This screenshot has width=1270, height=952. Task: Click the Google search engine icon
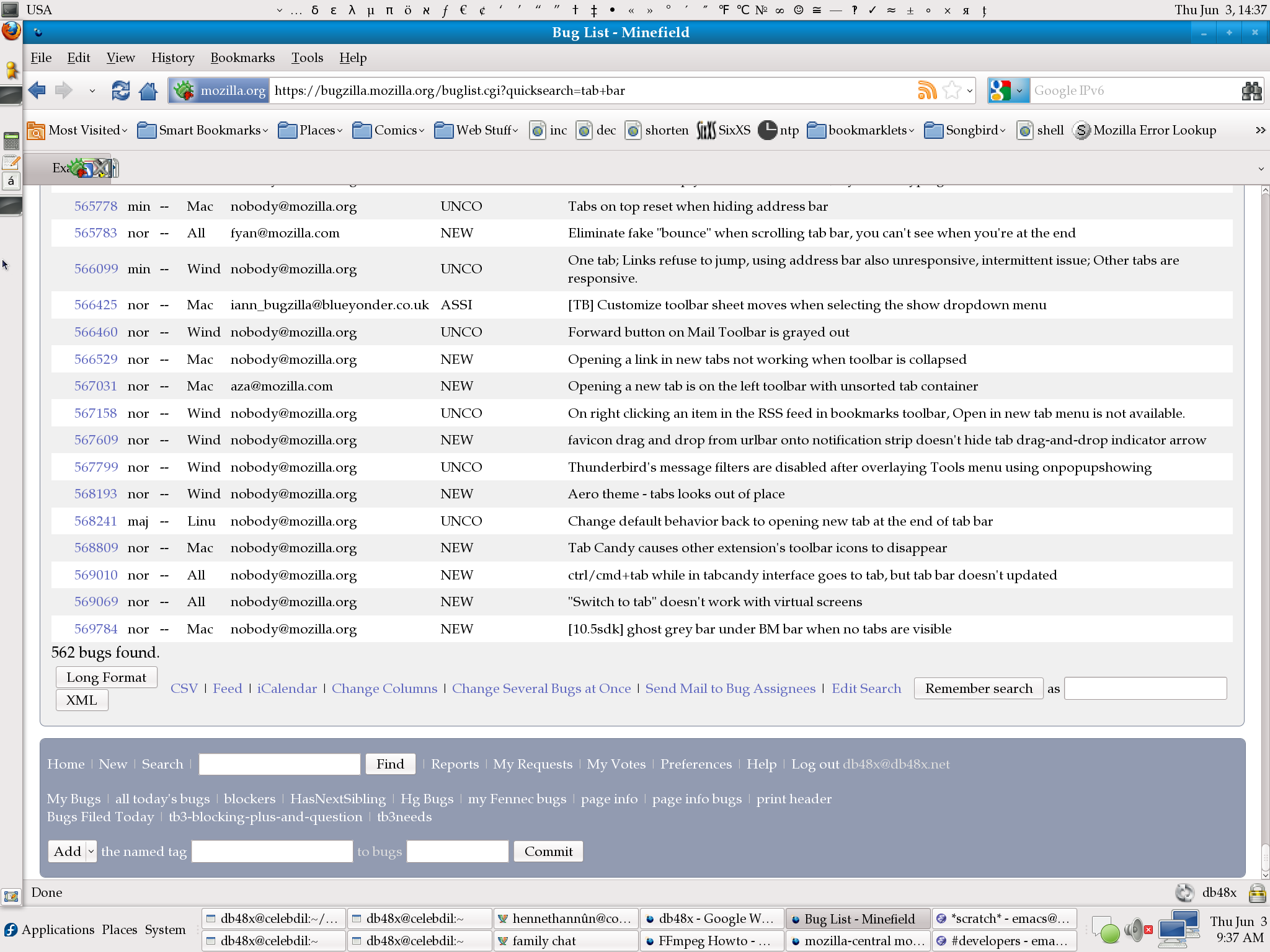click(1000, 90)
